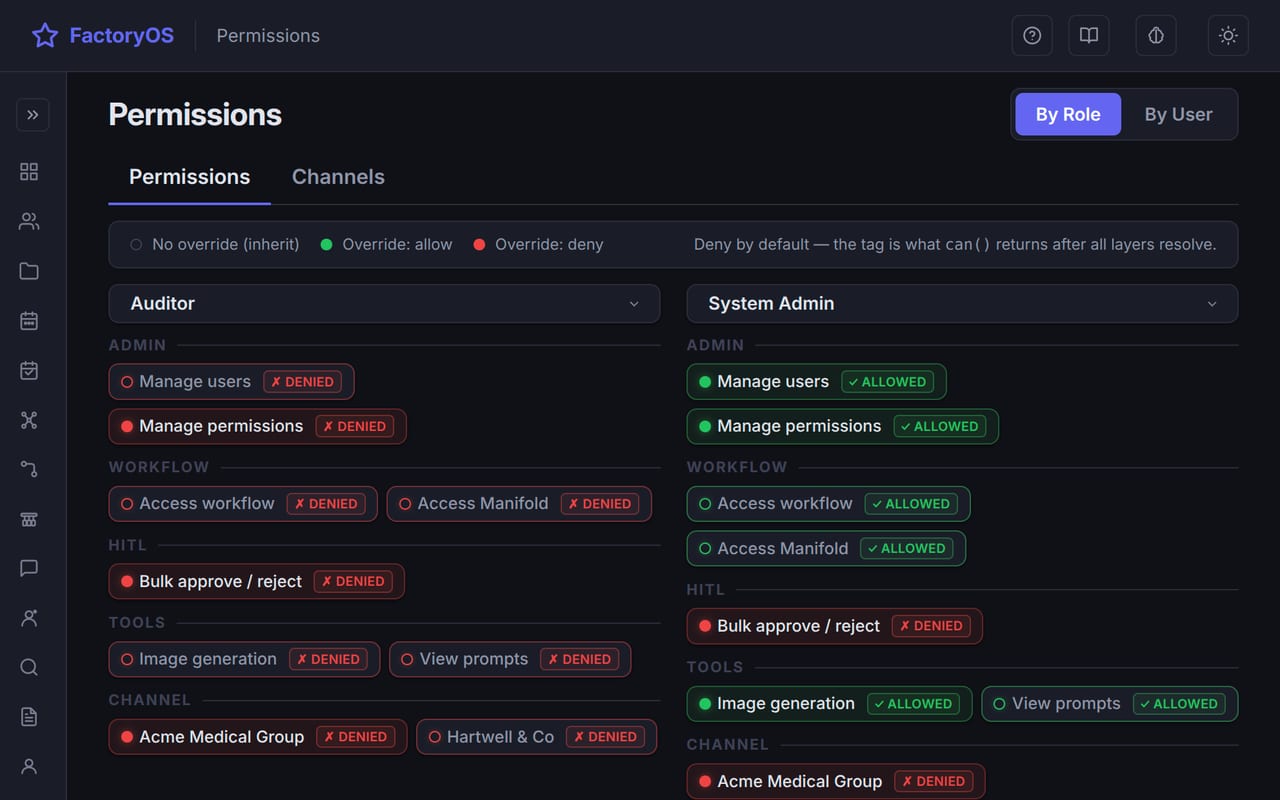Toggle Auditor's View prompts override
The height and width of the screenshot is (800, 1280).
point(510,660)
